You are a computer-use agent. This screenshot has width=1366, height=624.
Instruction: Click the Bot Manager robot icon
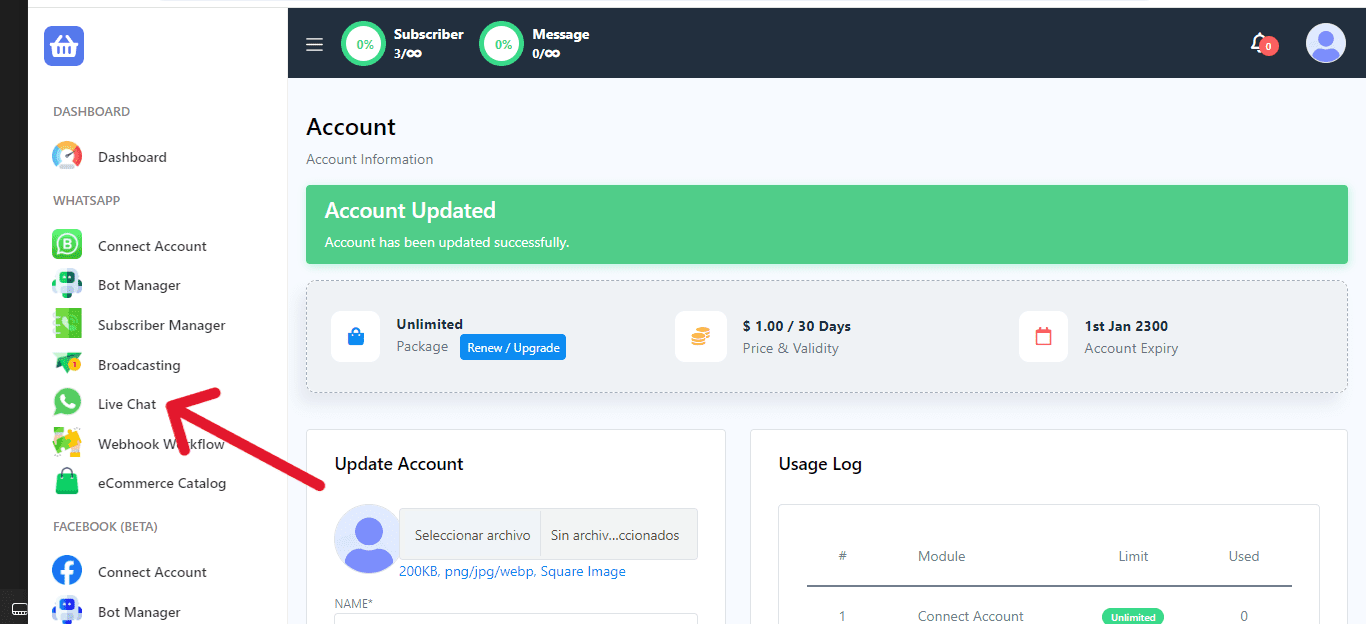coord(67,285)
